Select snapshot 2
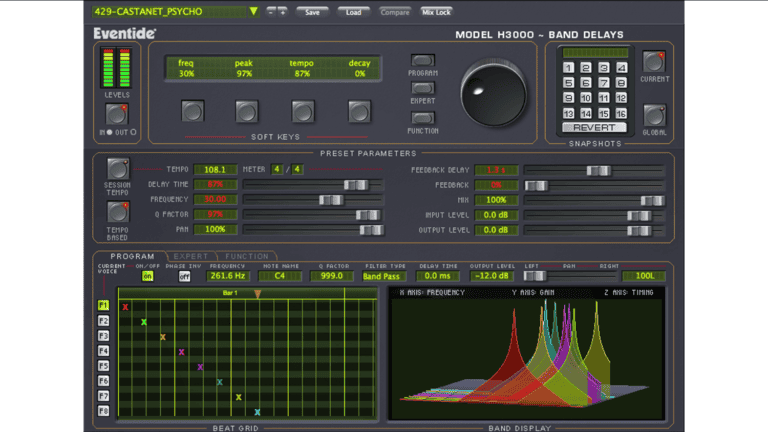 coord(586,68)
